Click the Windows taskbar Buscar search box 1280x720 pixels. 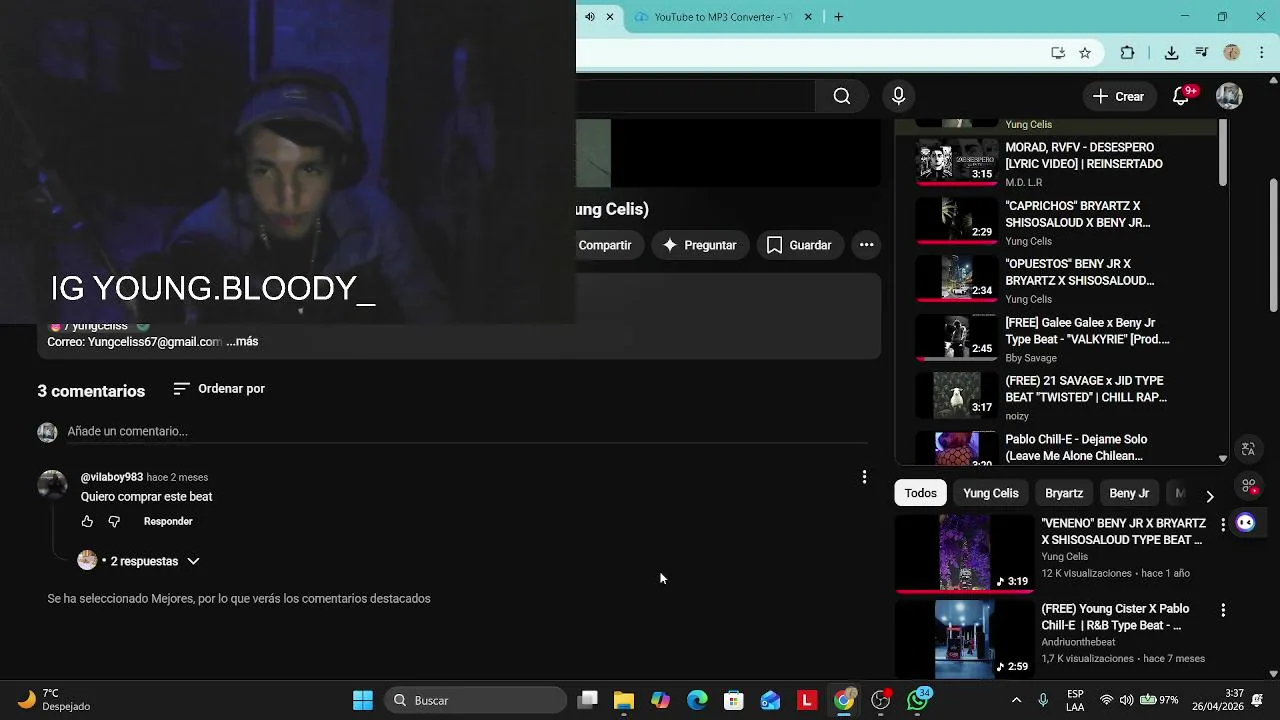[476, 700]
